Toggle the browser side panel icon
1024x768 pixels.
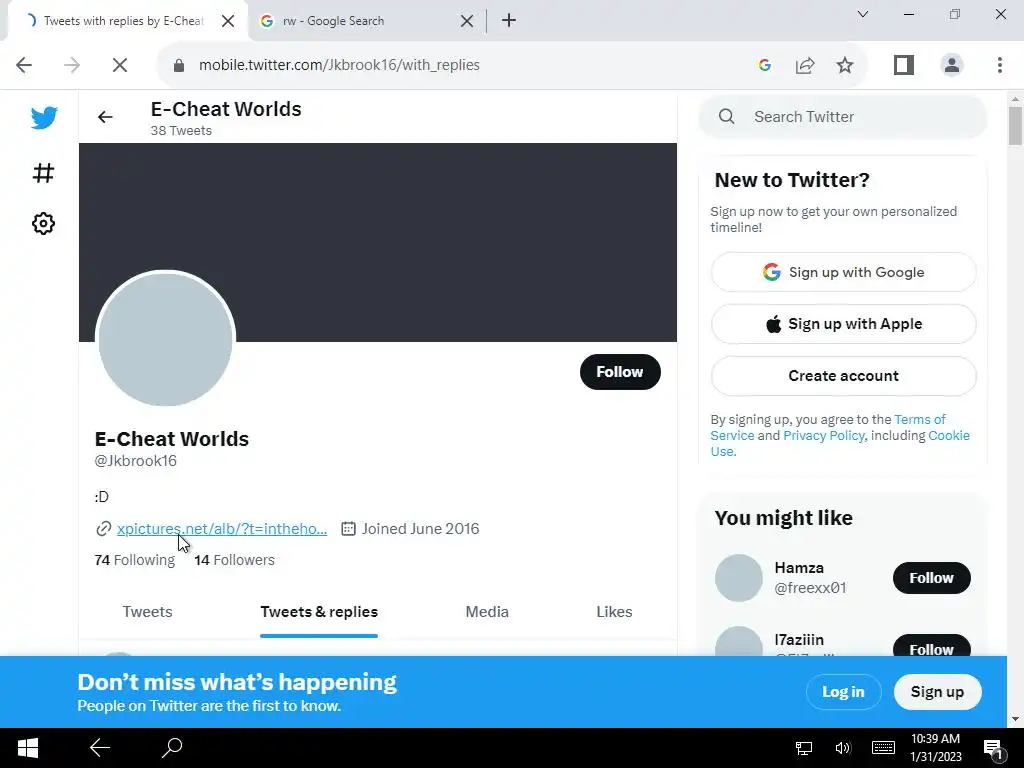click(x=904, y=65)
